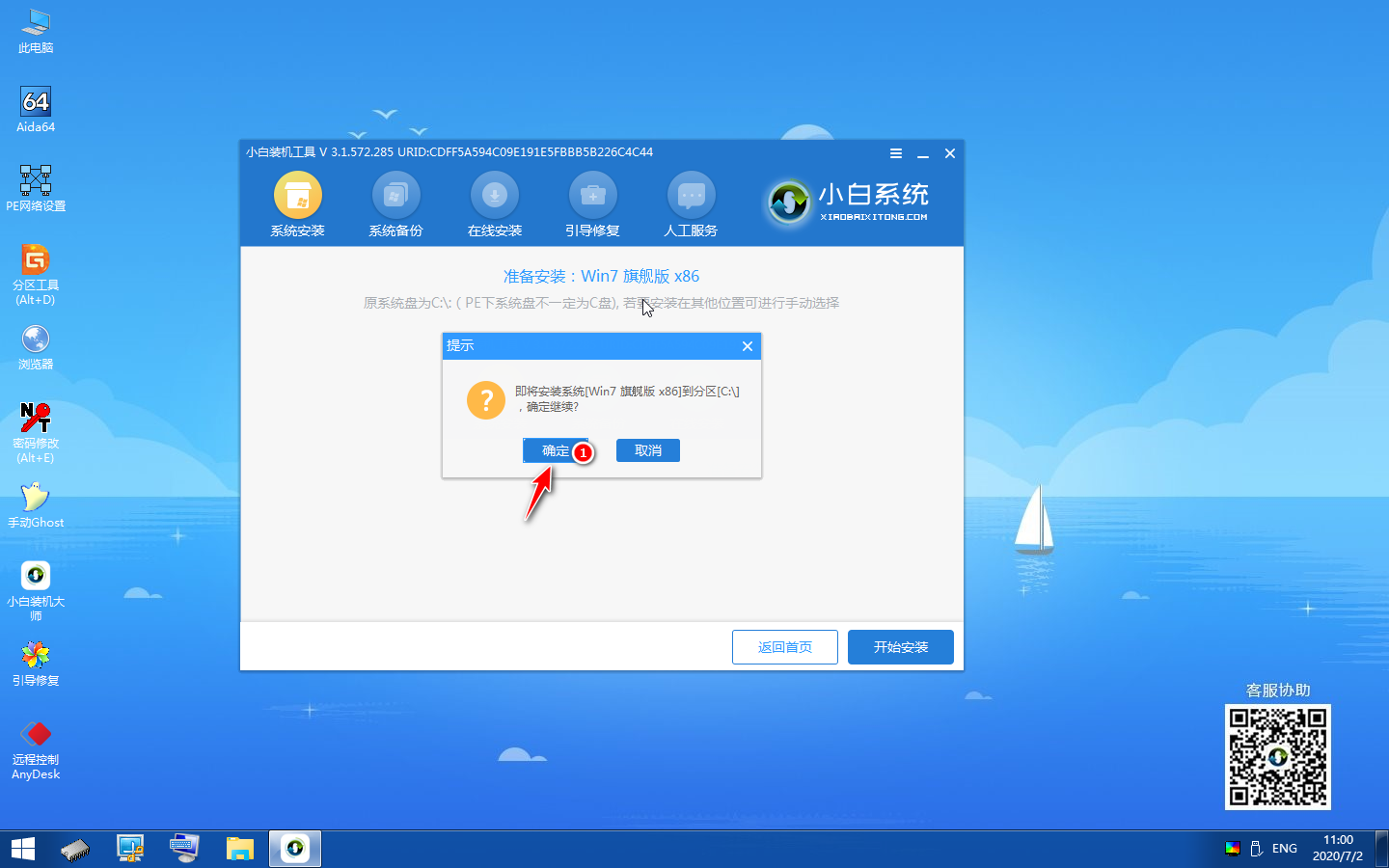This screenshot has width=1389, height=868.
Task: Click the 准备安装：Win7 旗舰版 x86 heading
Action: 602,277
